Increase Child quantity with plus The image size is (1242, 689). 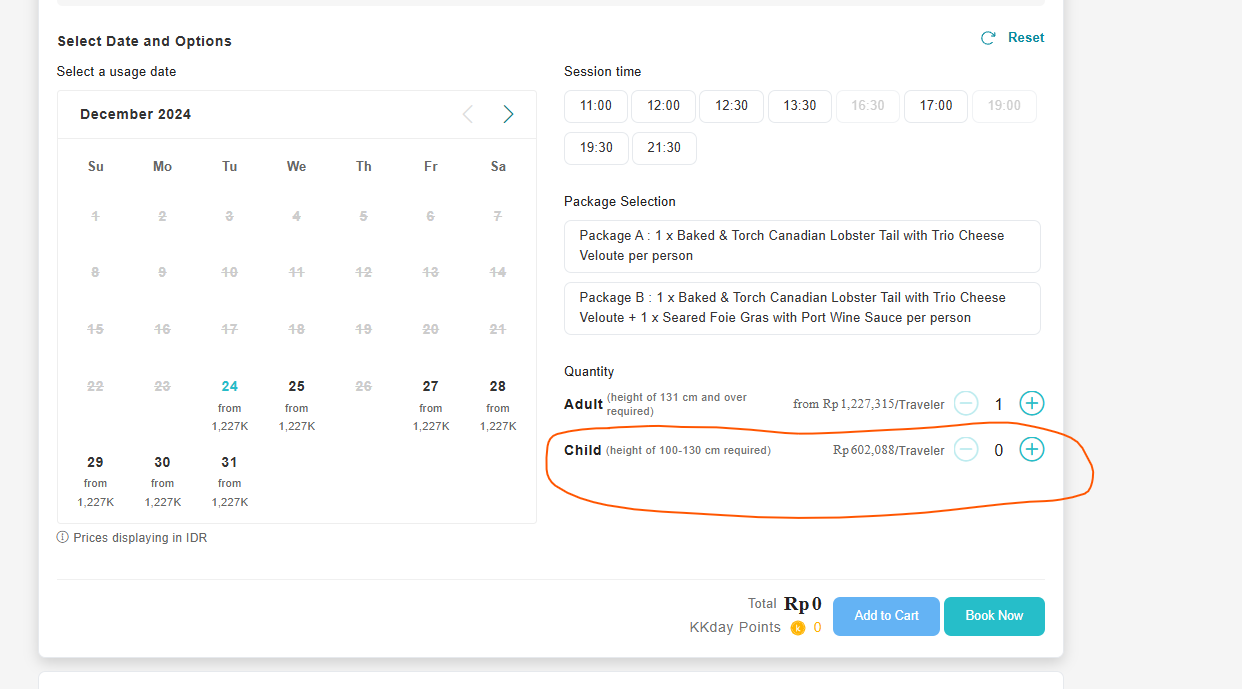pos(1031,450)
